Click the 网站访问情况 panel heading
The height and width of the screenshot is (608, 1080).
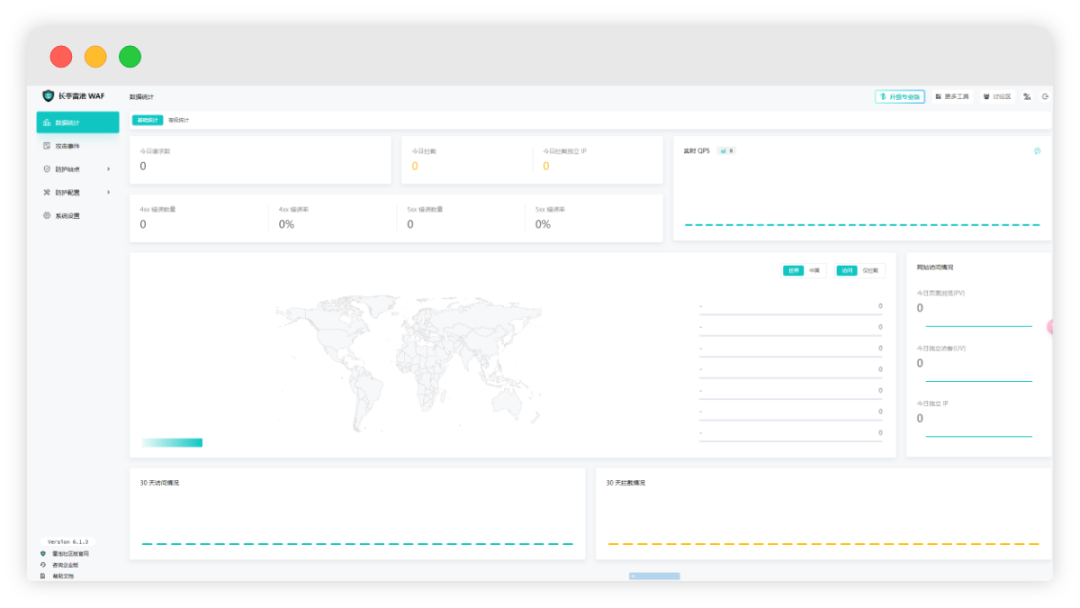[x=935, y=267]
